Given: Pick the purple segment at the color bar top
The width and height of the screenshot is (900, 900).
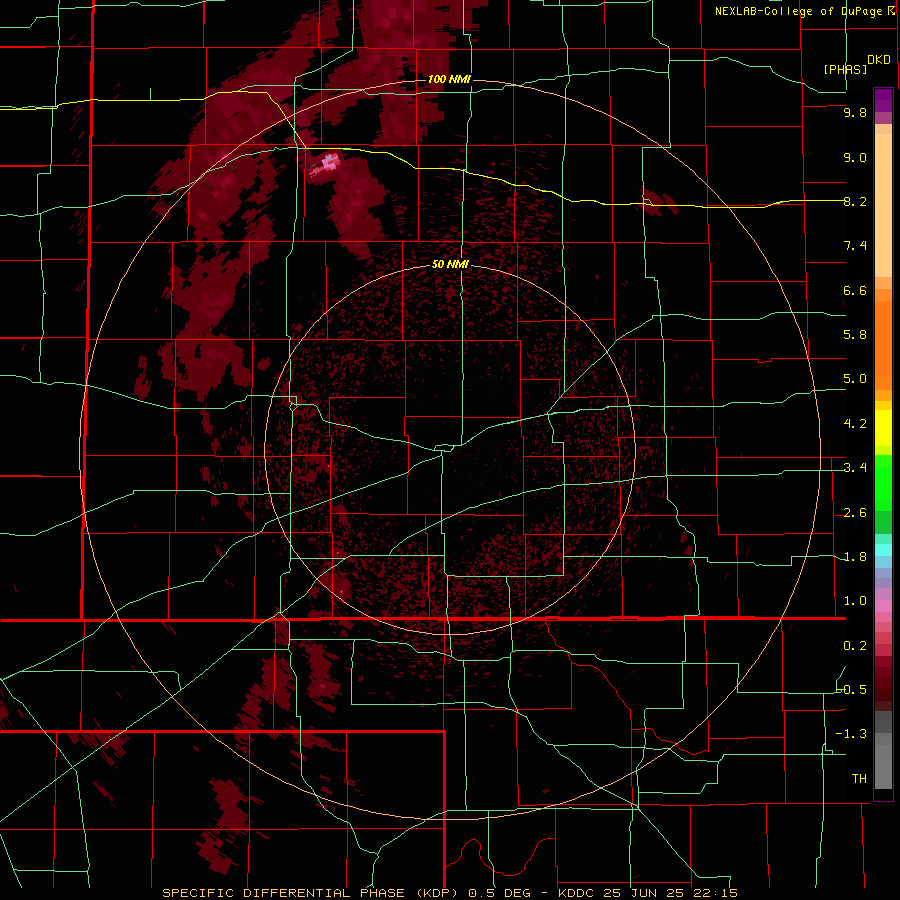Looking at the screenshot, I should coord(883,100).
